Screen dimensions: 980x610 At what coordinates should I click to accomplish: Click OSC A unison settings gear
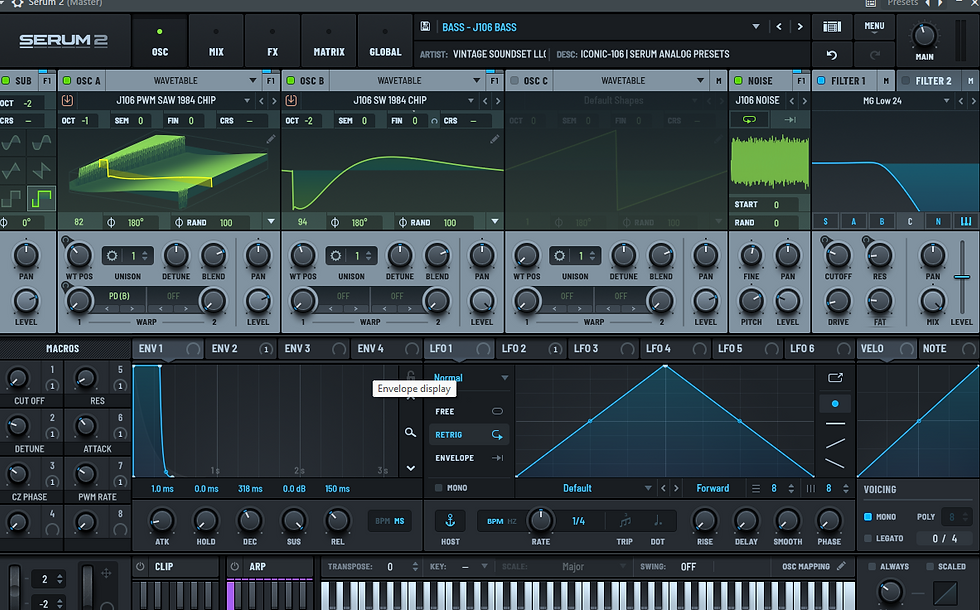[112, 256]
